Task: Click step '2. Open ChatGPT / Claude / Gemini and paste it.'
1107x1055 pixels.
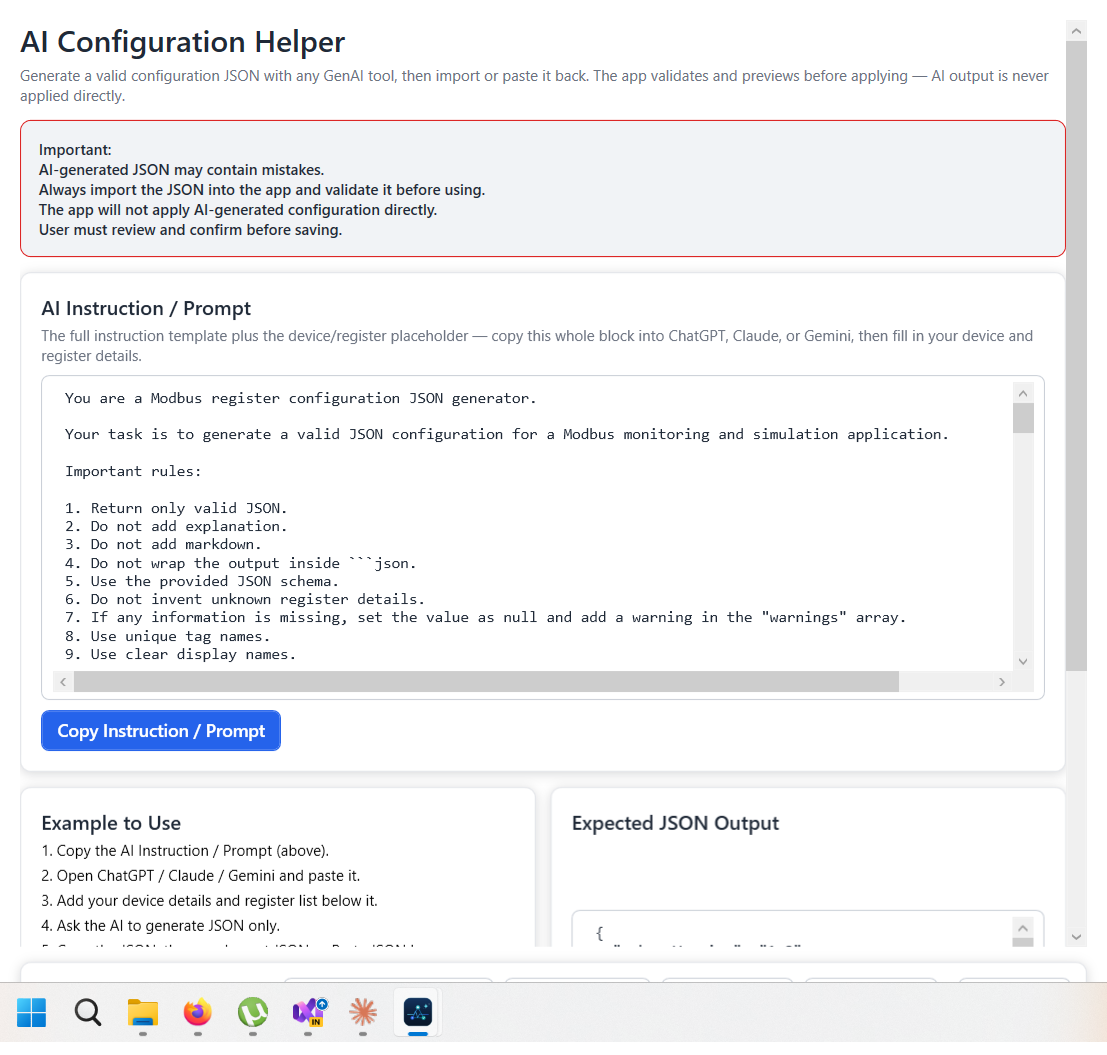Action: tap(201, 876)
